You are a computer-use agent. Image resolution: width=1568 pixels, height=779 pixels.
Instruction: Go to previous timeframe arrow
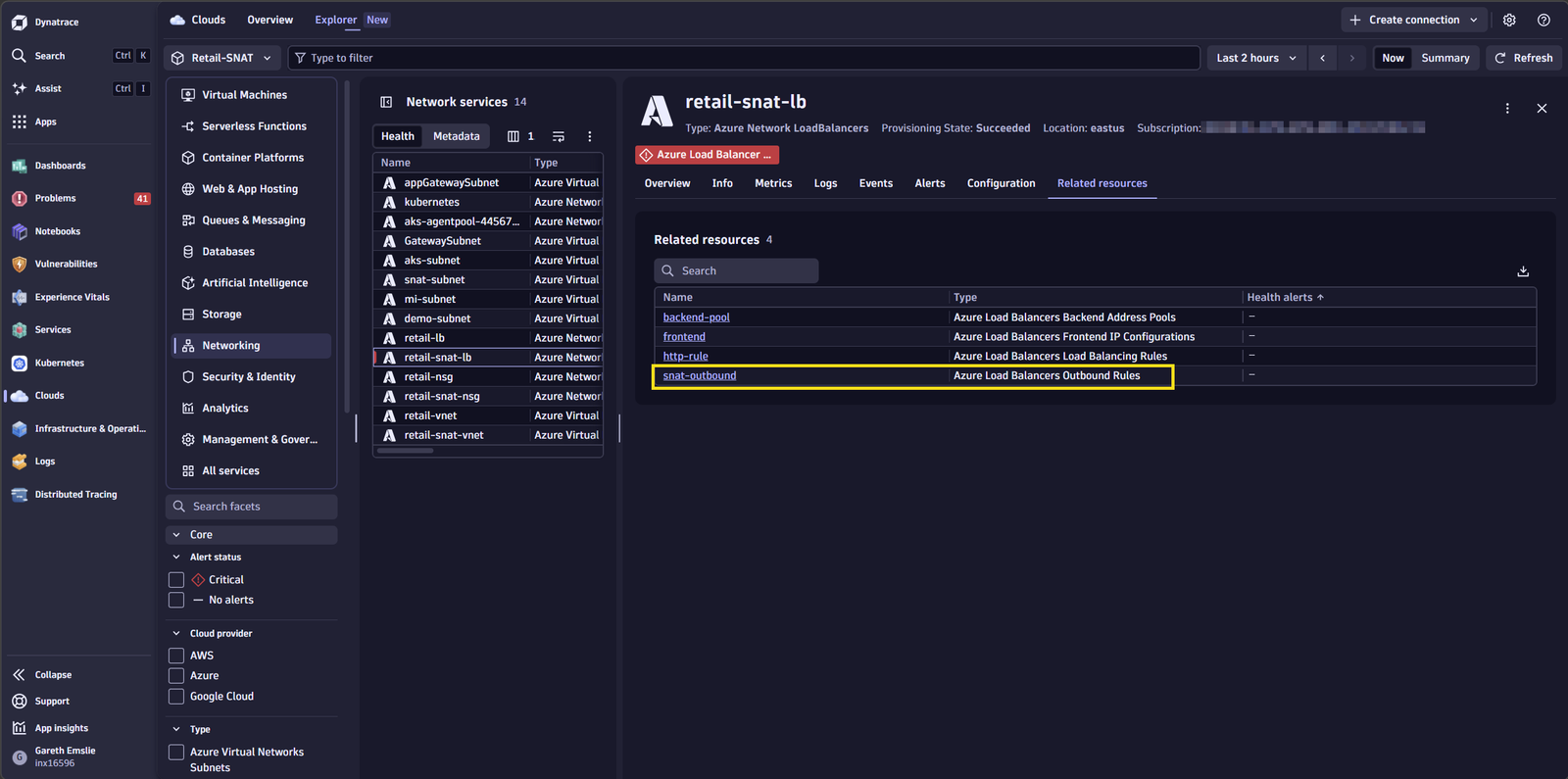pyautogui.click(x=1322, y=58)
